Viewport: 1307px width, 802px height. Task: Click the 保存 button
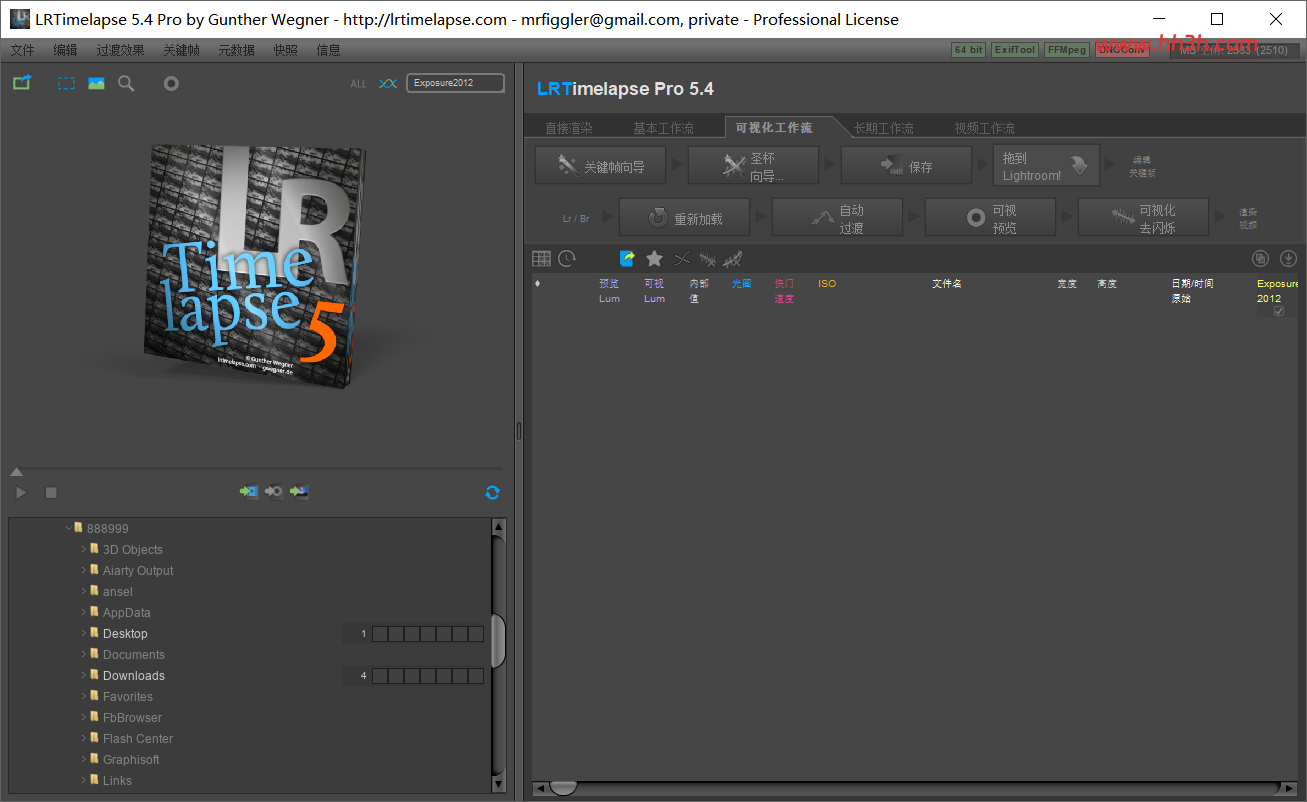coord(906,166)
